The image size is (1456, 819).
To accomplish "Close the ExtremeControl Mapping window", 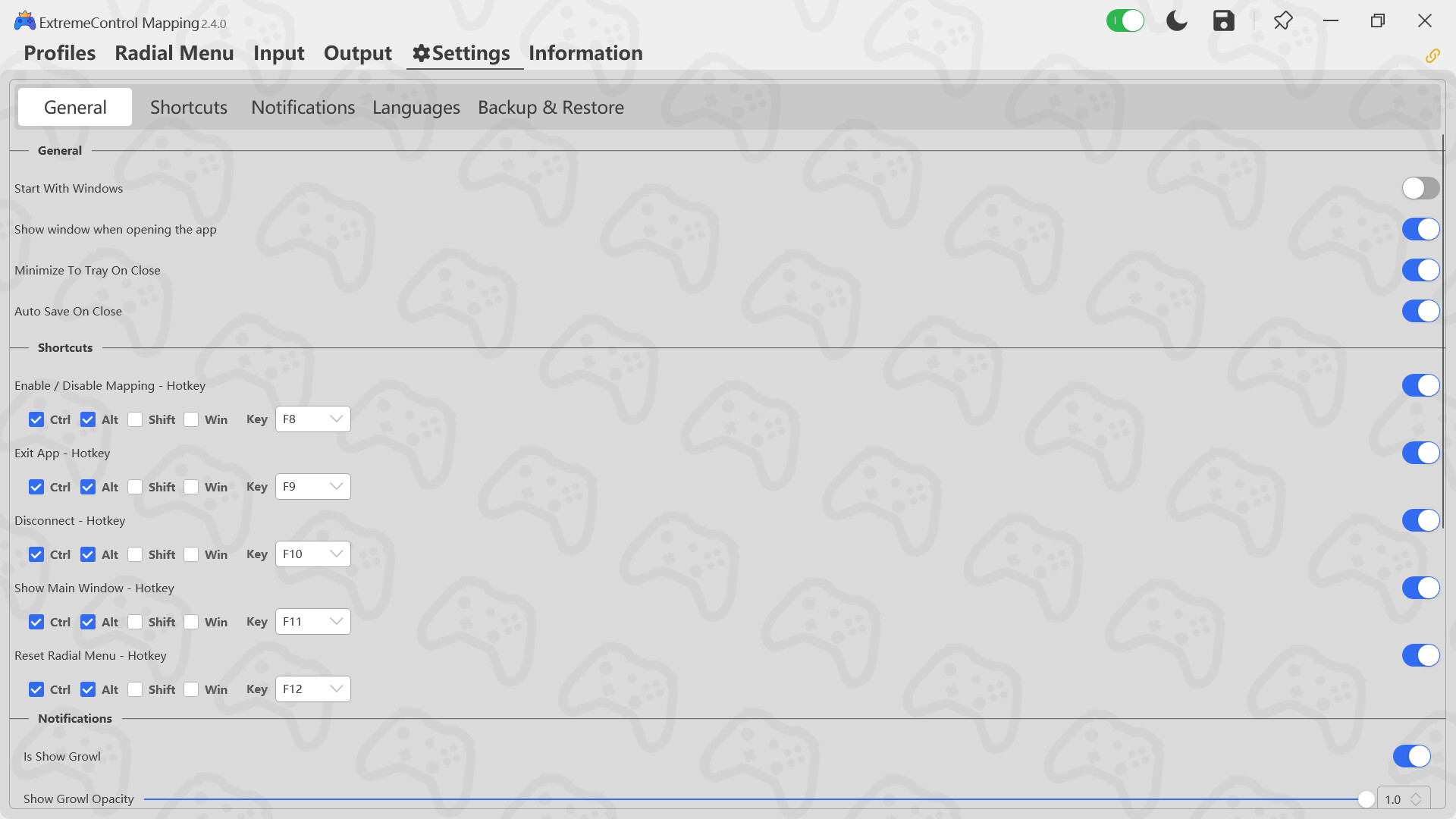I will pyautogui.click(x=1425, y=20).
